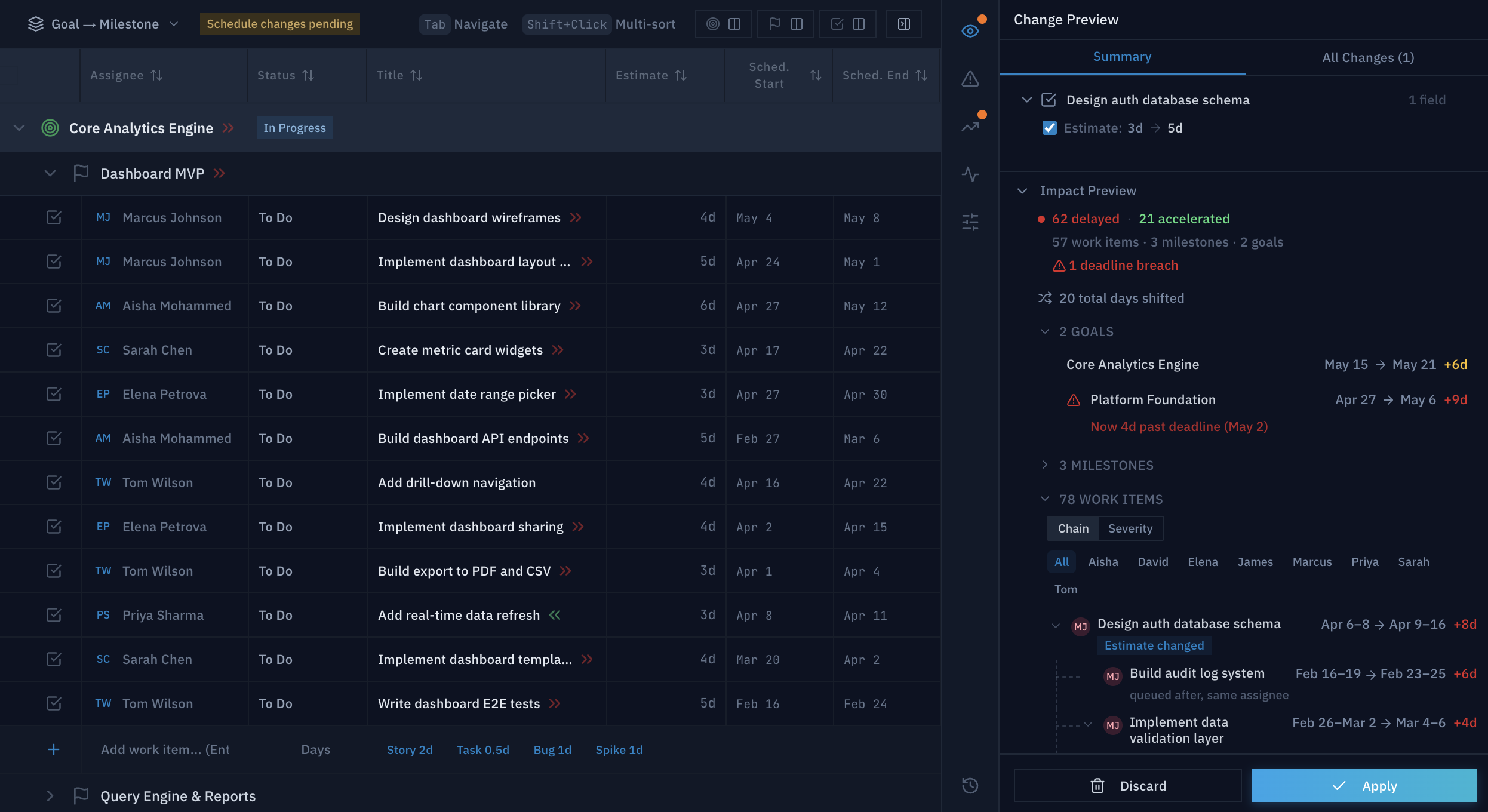The image size is (1488, 812).
Task: Toggle the goal target split-pane toolbar icon
Action: coord(723,24)
